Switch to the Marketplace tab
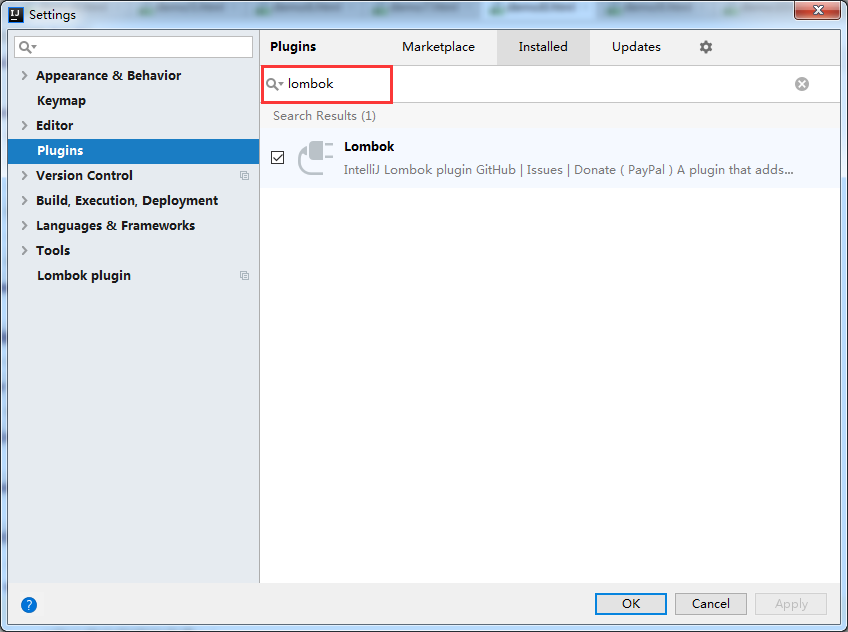The width and height of the screenshot is (848, 632). [438, 47]
